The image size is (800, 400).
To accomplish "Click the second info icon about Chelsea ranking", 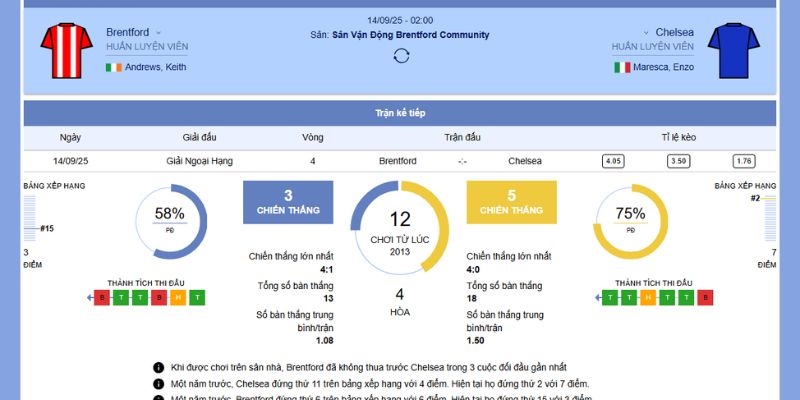I will 158,383.
